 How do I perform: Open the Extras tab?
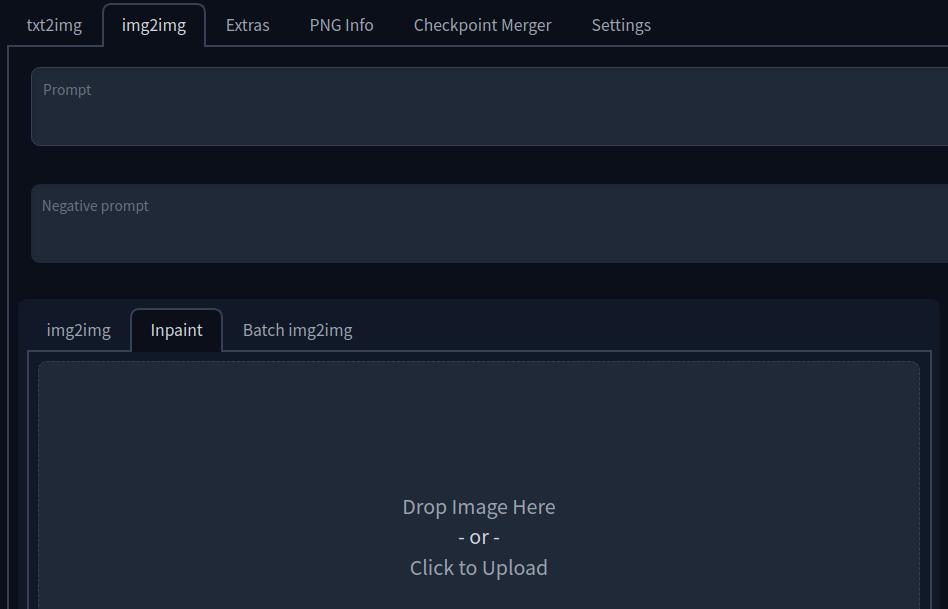coord(246,24)
